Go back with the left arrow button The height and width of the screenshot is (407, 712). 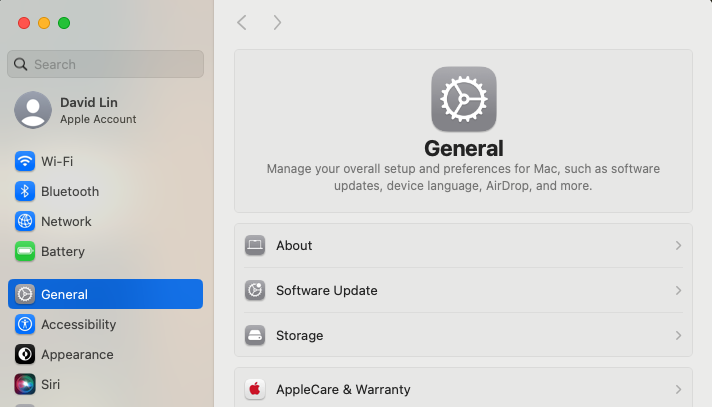pyautogui.click(x=241, y=22)
